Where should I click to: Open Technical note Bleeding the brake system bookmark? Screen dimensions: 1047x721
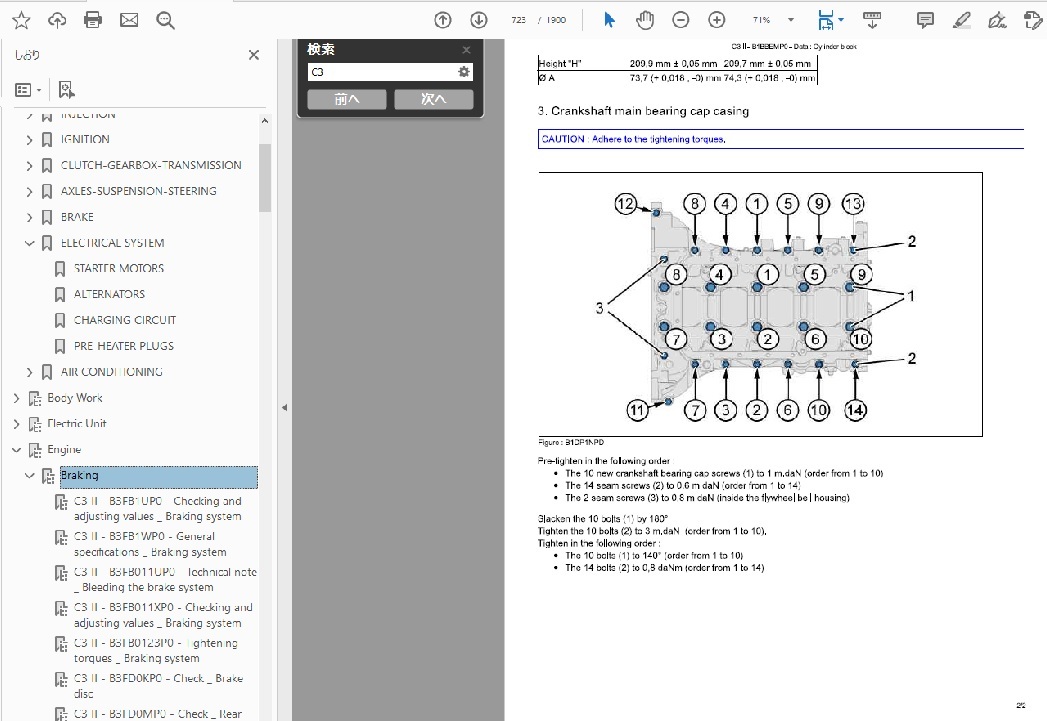point(165,579)
